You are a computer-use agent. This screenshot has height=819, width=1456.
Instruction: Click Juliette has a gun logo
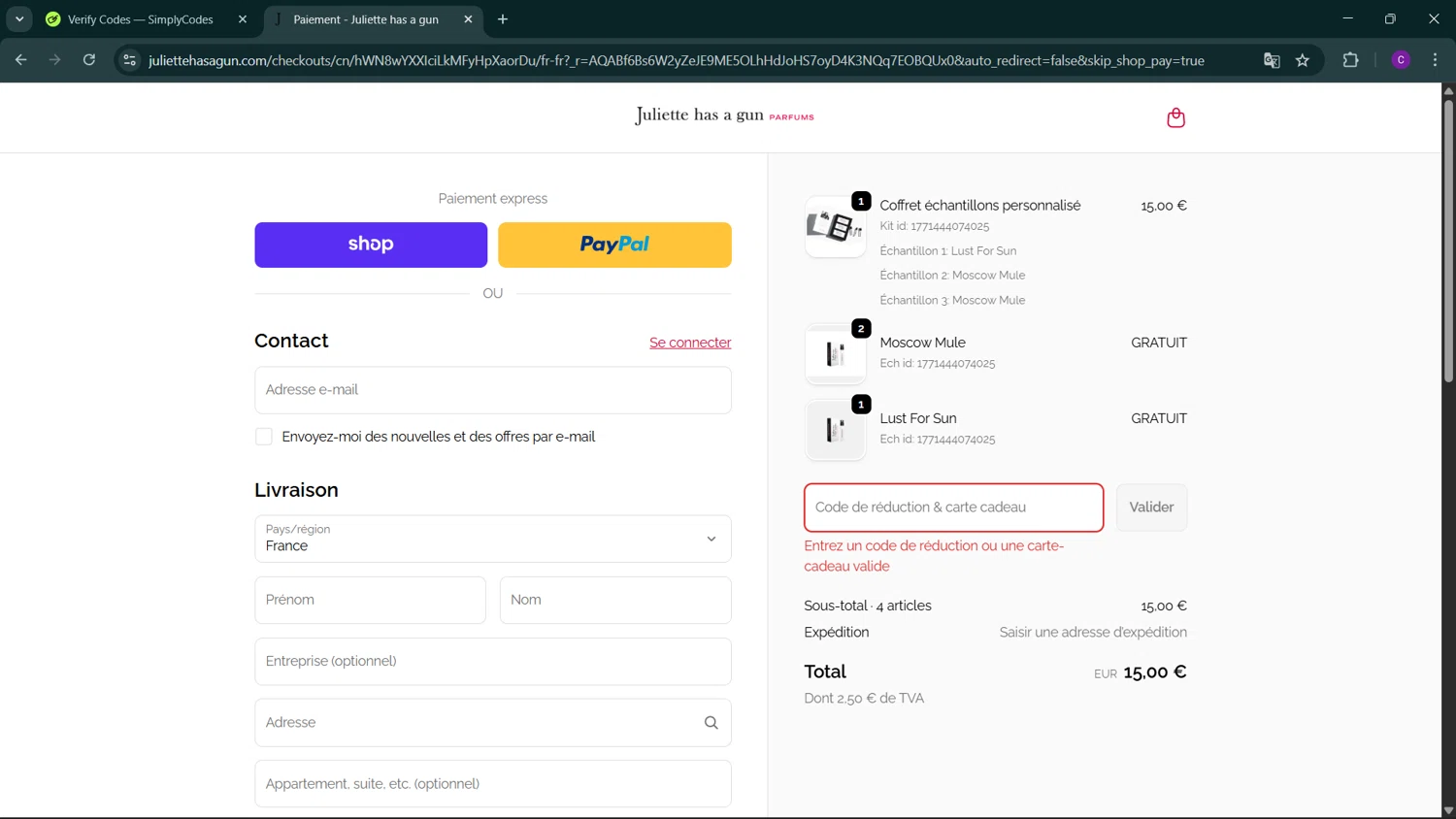pyautogui.click(x=724, y=115)
